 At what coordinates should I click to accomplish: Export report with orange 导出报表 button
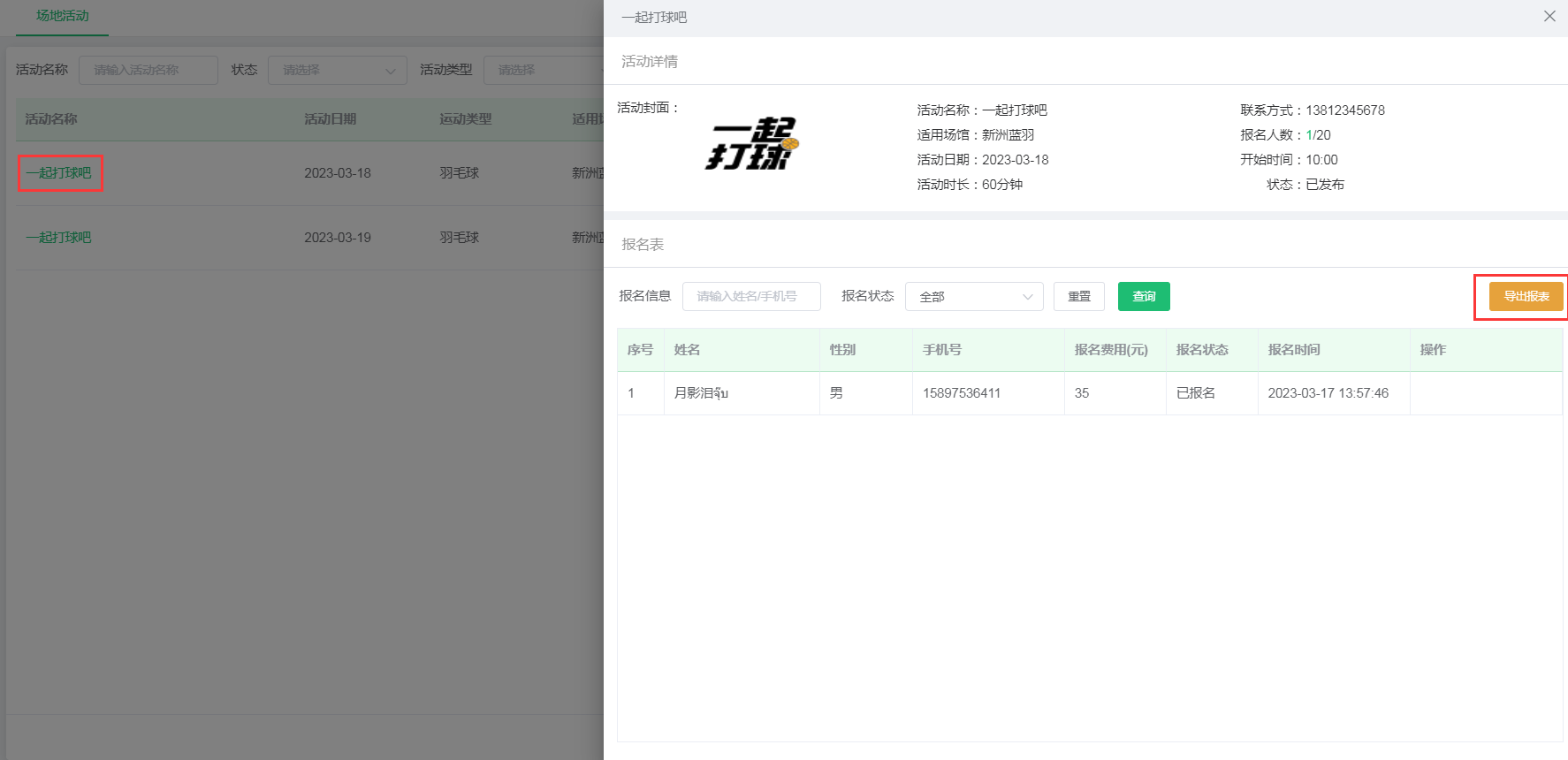pyautogui.click(x=1526, y=297)
